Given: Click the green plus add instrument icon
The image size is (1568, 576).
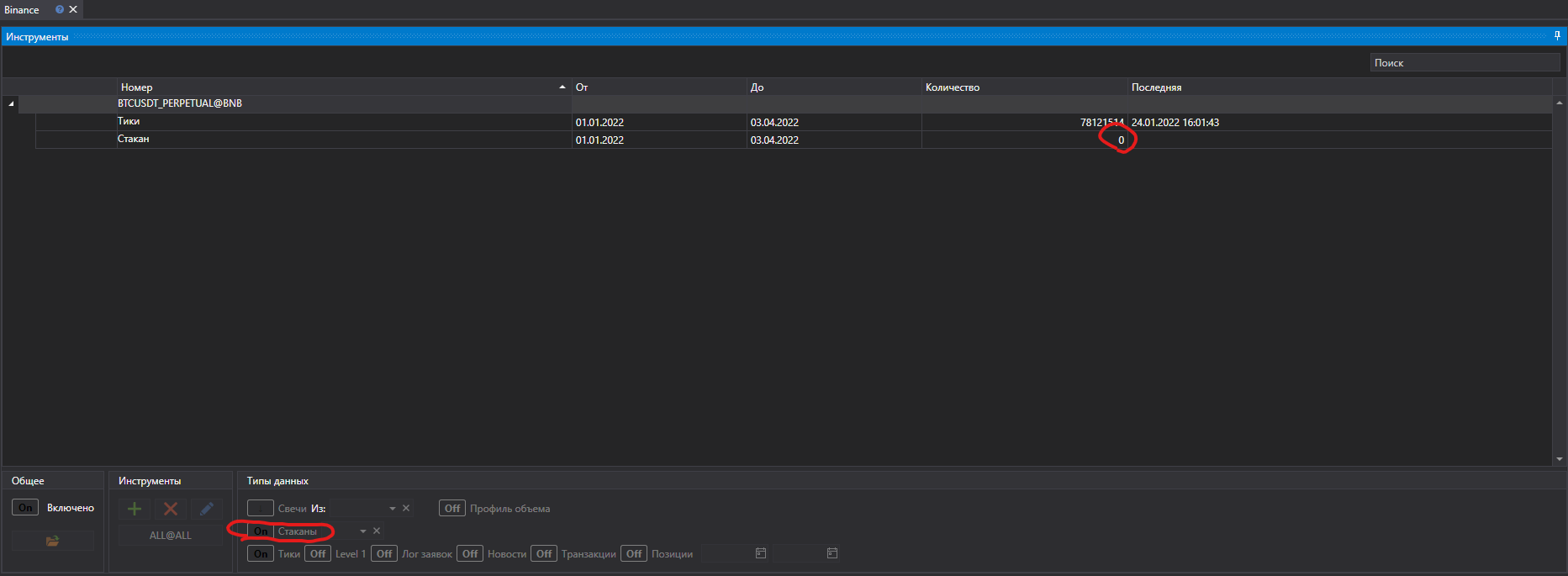Looking at the screenshot, I should pos(134,509).
